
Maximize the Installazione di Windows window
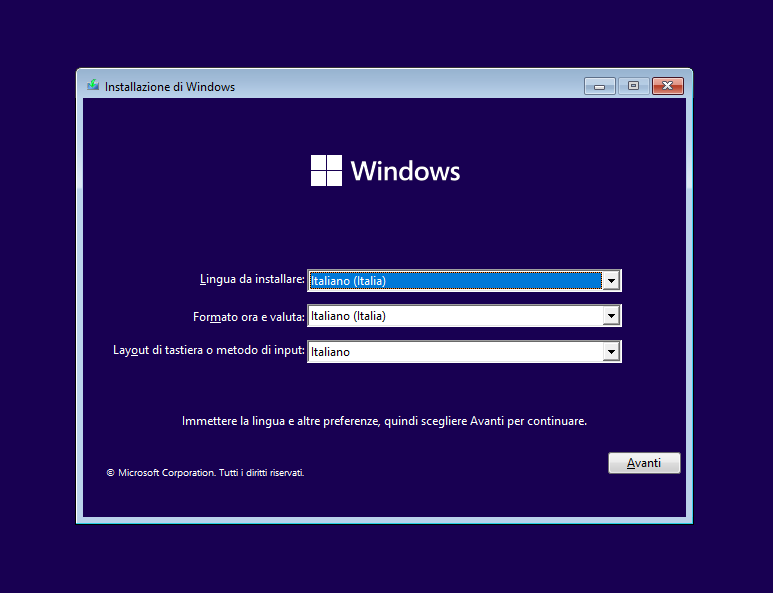(x=633, y=86)
